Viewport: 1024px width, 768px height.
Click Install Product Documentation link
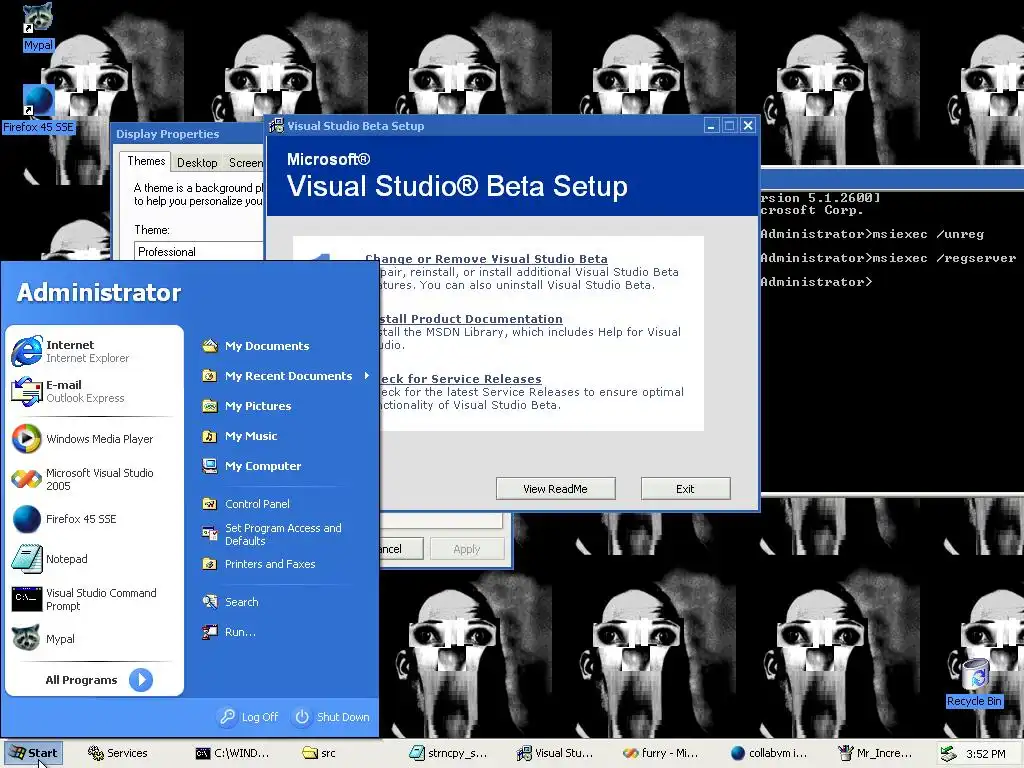[471, 319]
